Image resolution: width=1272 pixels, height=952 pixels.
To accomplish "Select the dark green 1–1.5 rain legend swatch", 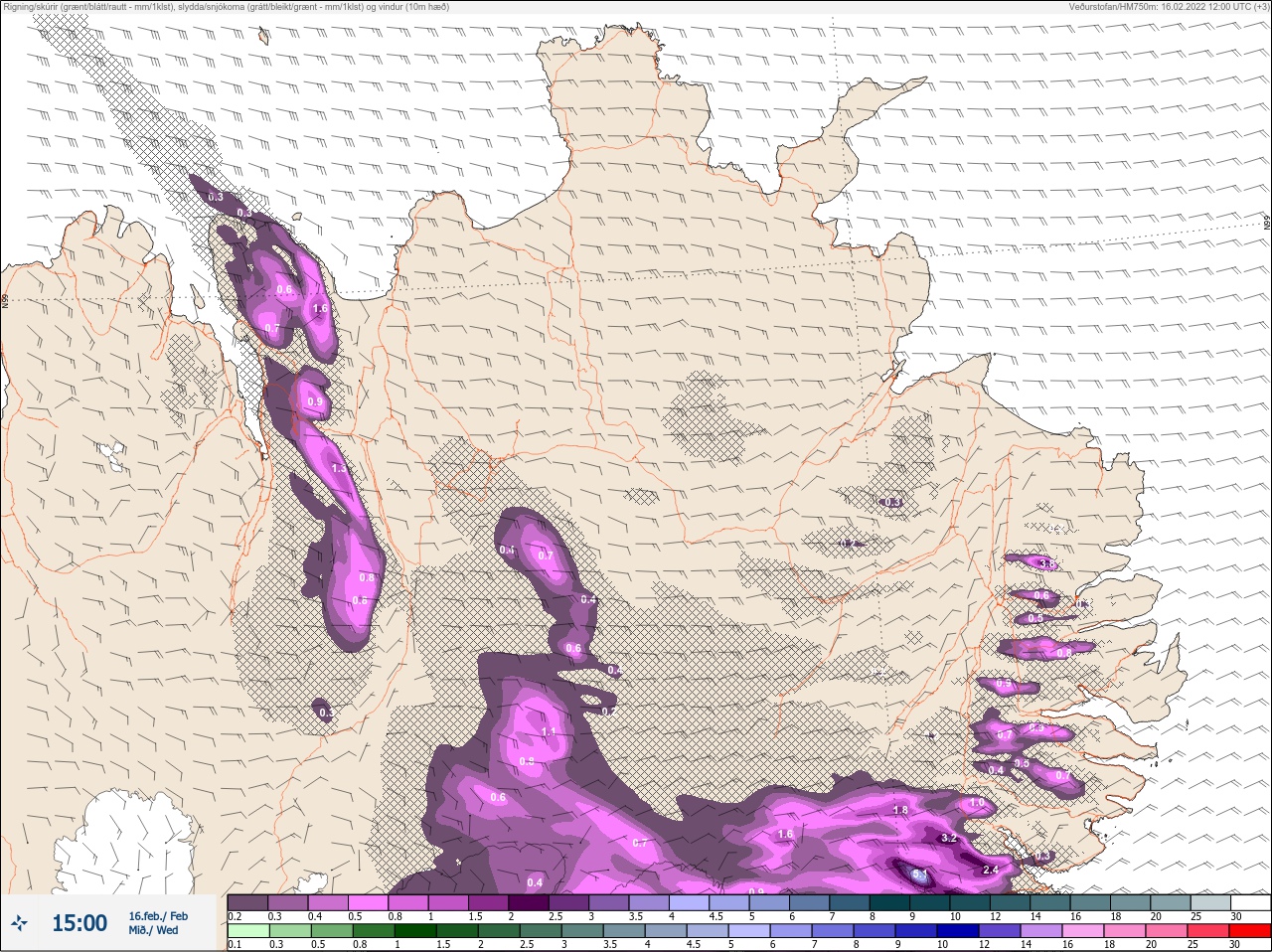I will point(415,931).
